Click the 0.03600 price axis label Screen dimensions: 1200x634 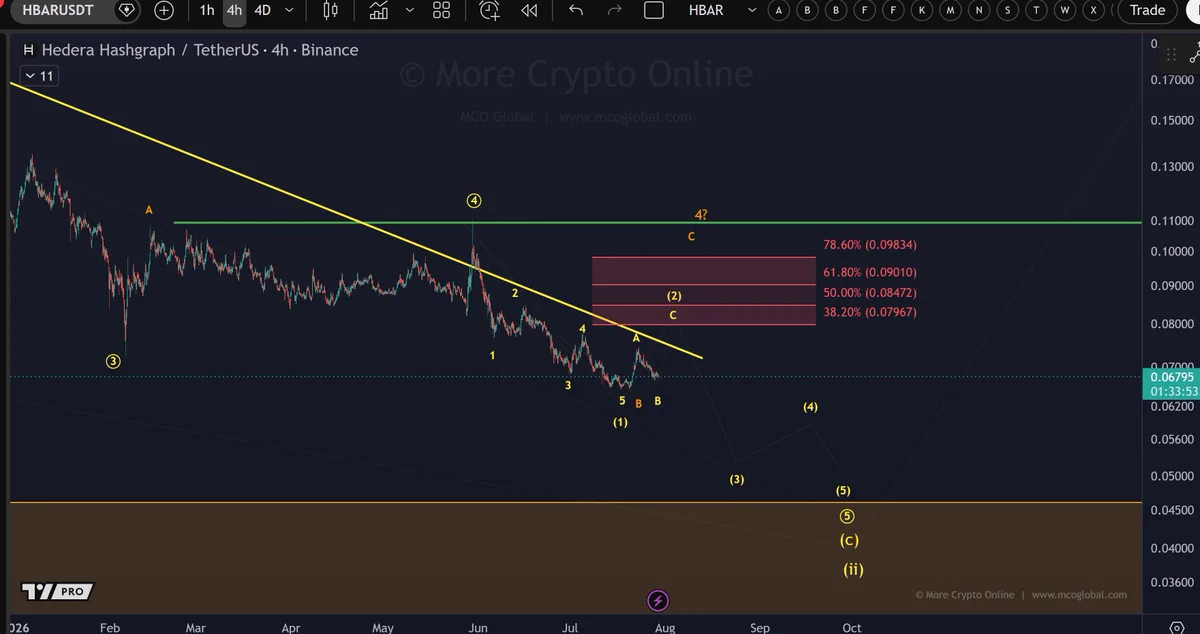click(x=1172, y=581)
